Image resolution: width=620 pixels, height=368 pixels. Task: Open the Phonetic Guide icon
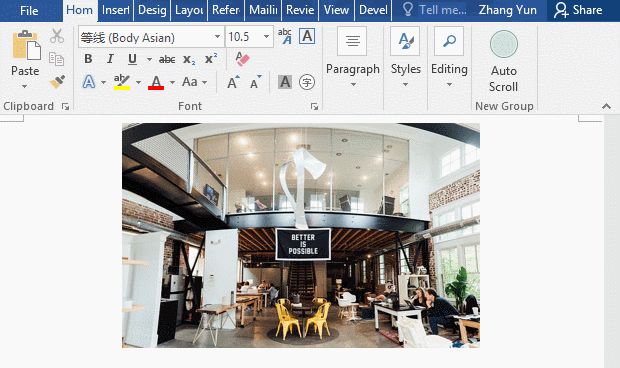click(285, 36)
